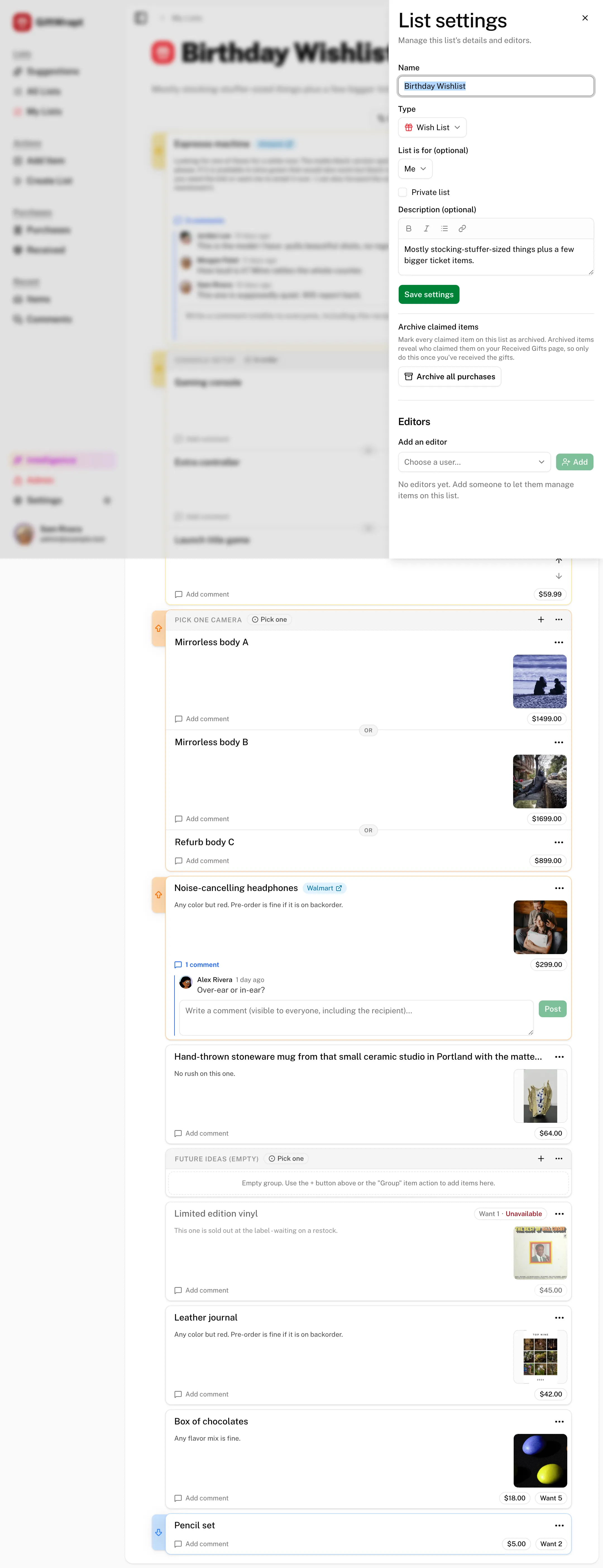Close the List settings panel
This screenshot has height=1568, width=603.
(585, 18)
